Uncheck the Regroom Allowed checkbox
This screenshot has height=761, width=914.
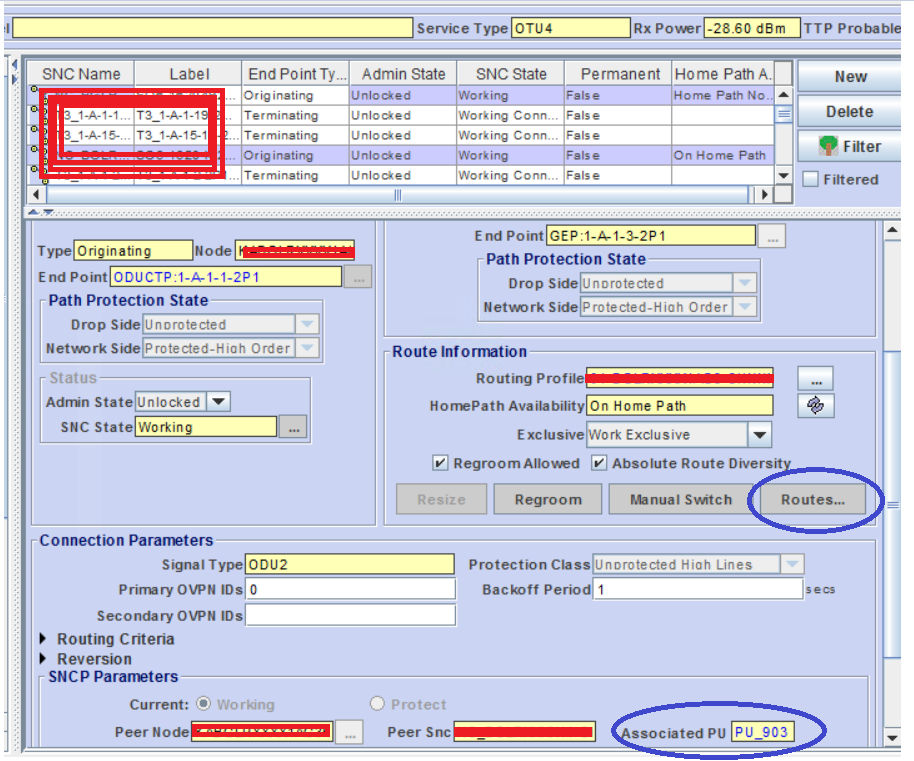(441, 462)
